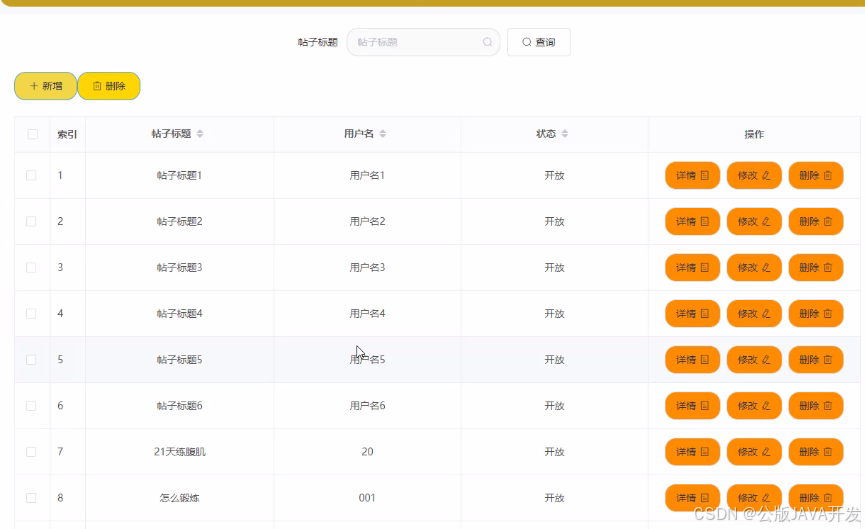This screenshot has width=865, height=529.
Task: Click 删除 for 帖子标题5
Action: (x=816, y=360)
